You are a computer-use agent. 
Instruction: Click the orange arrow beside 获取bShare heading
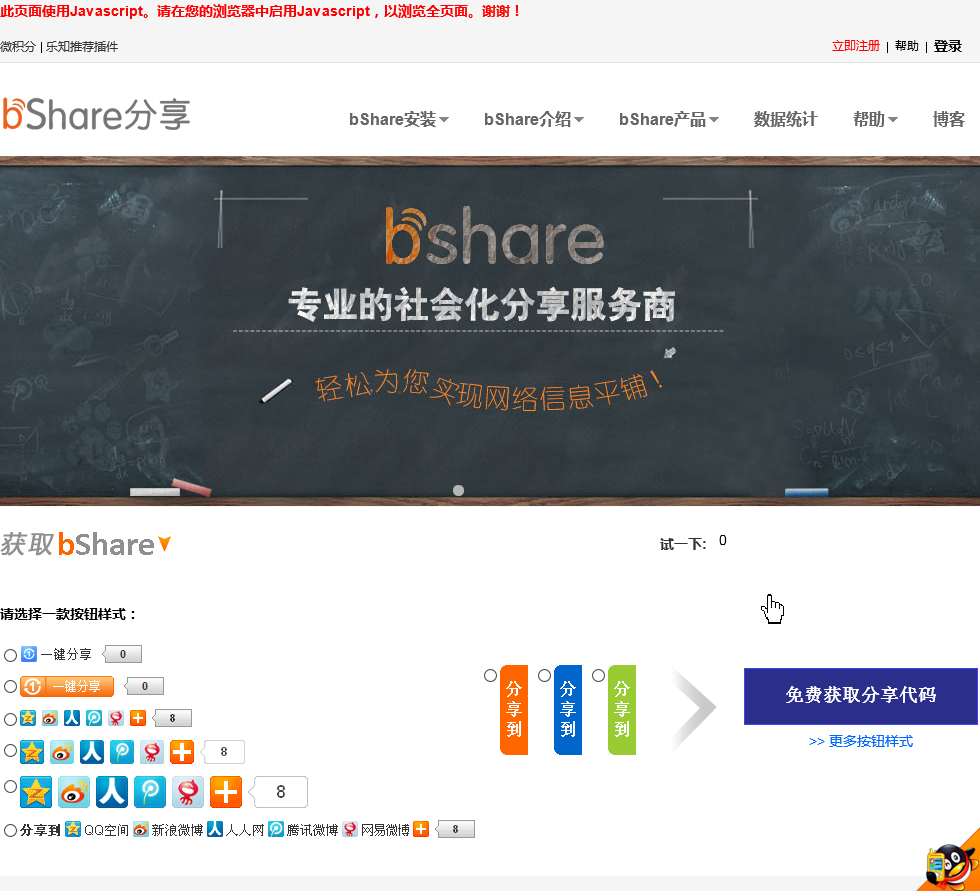[164, 544]
